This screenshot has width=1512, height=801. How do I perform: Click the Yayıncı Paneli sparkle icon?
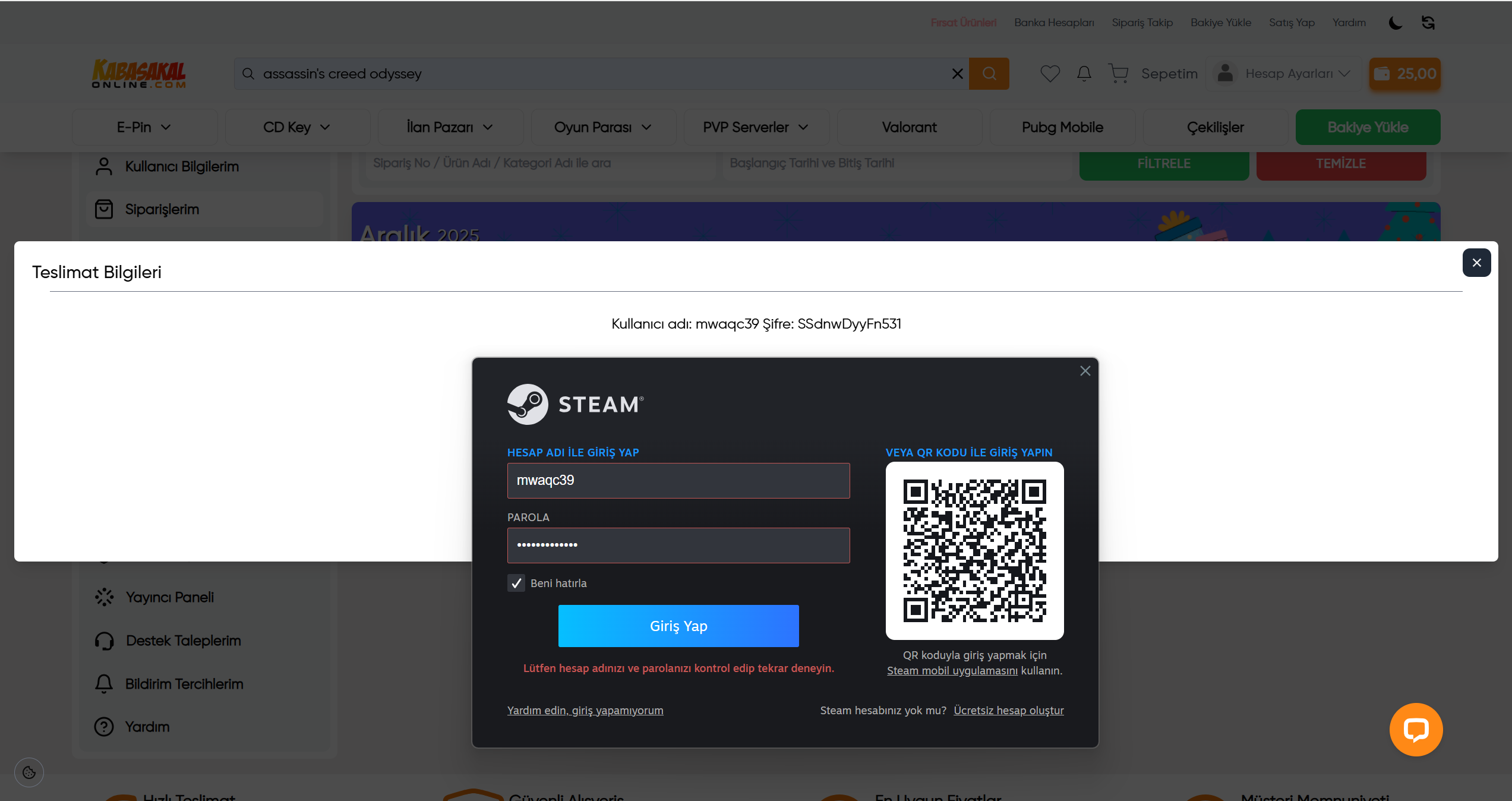point(104,597)
